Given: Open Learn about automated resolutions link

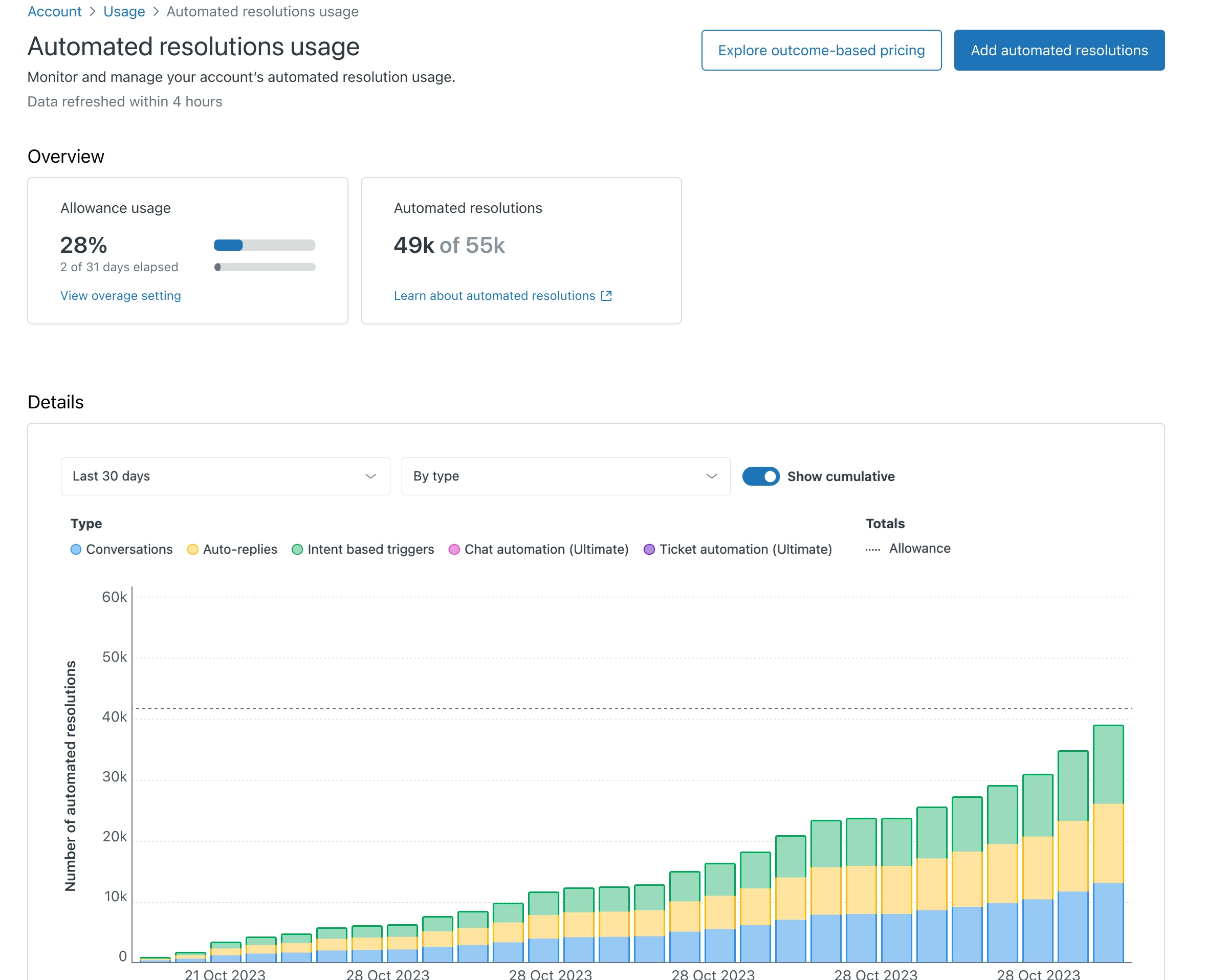Looking at the screenshot, I should point(494,296).
